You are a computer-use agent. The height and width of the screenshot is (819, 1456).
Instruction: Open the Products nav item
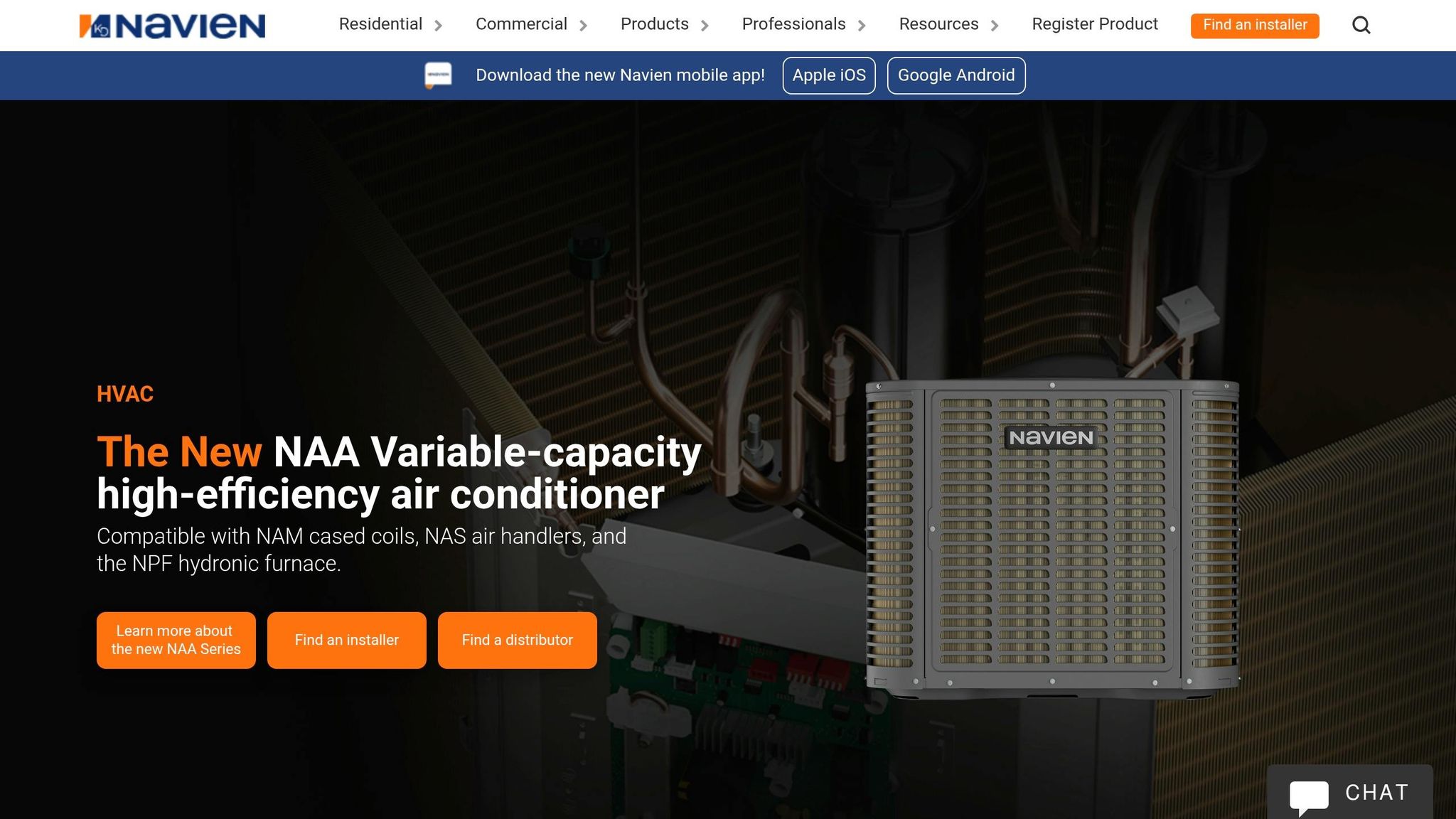[x=655, y=24]
